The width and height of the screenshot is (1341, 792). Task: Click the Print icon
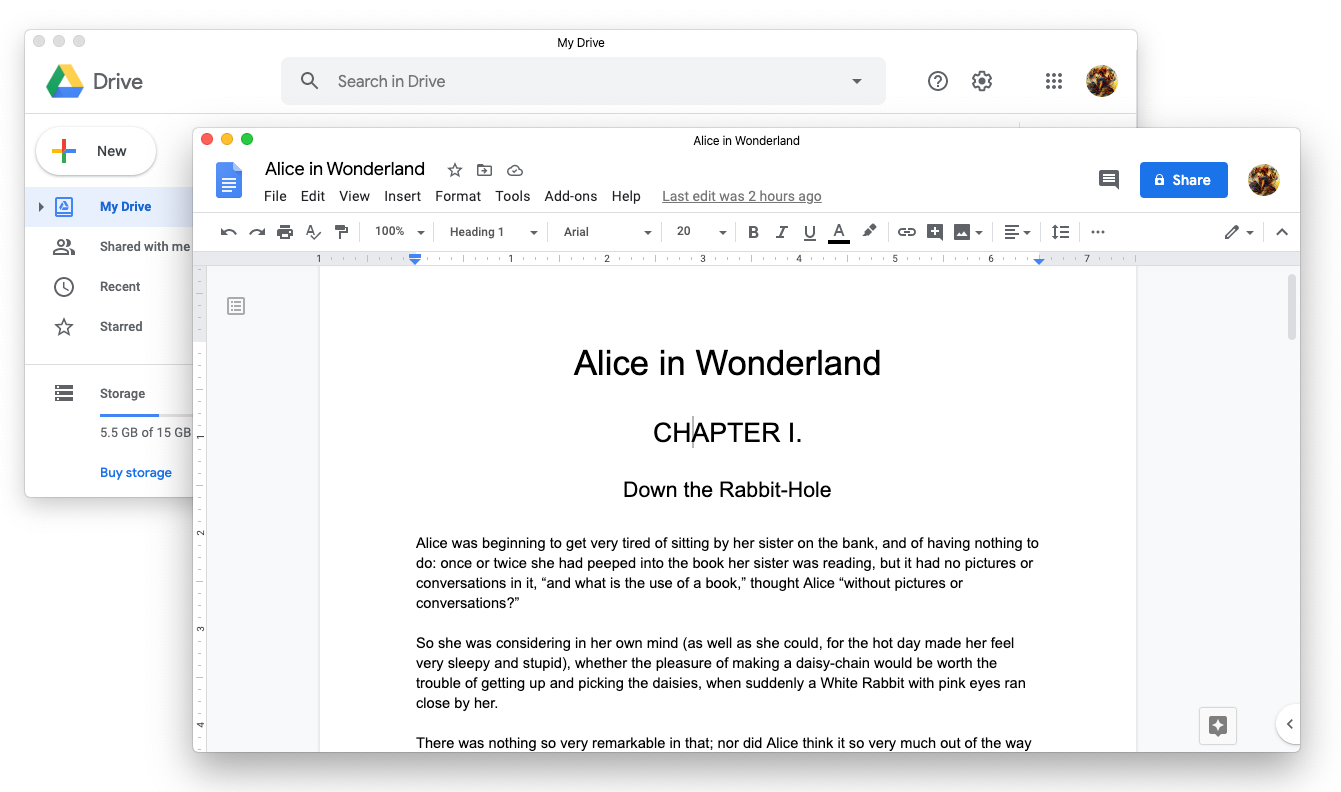pyautogui.click(x=285, y=232)
